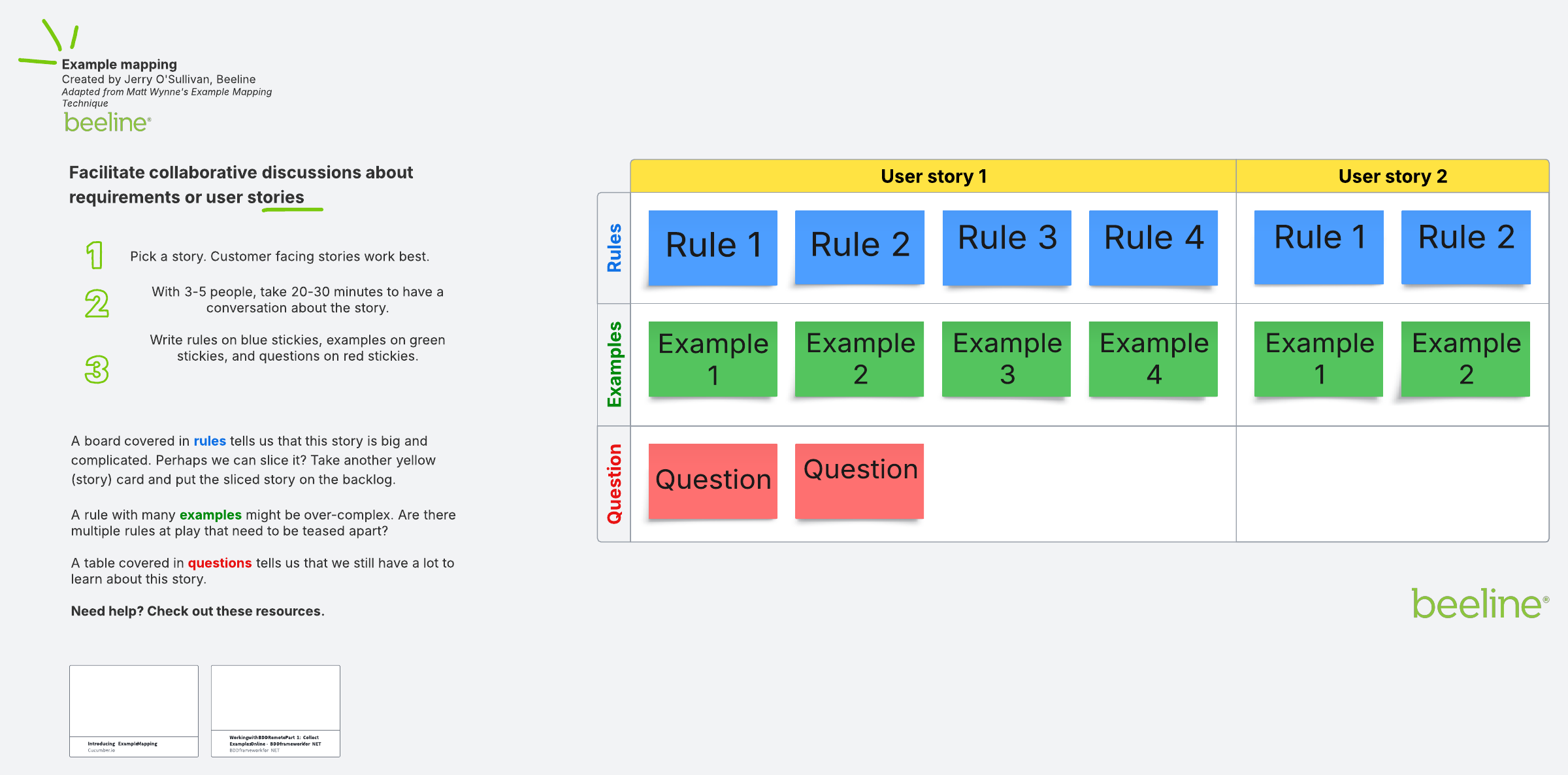Click the 'Need help? Check out these resources' text
The image size is (1568, 775).
197,611
